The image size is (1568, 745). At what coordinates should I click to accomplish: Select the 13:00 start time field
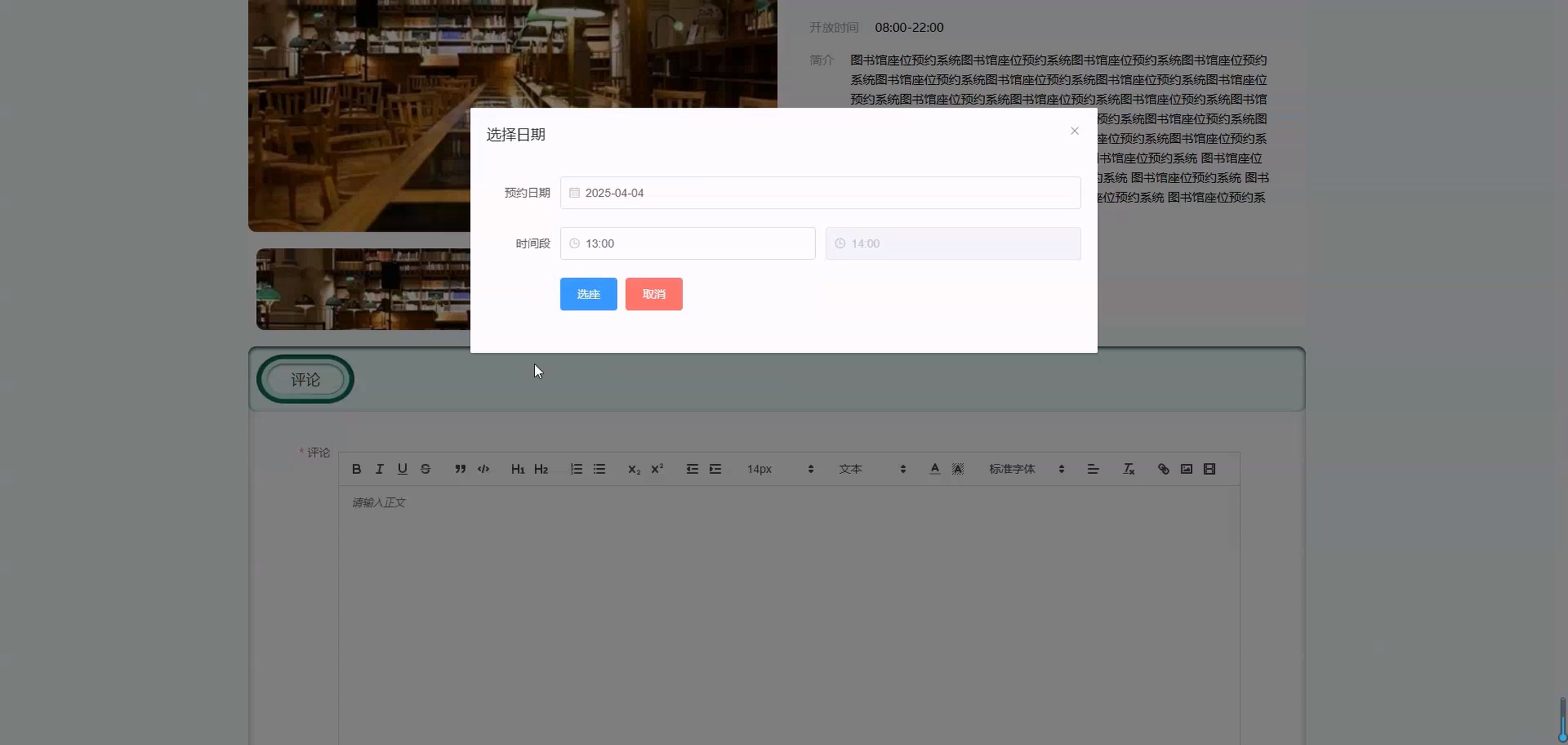pyautogui.click(x=687, y=243)
